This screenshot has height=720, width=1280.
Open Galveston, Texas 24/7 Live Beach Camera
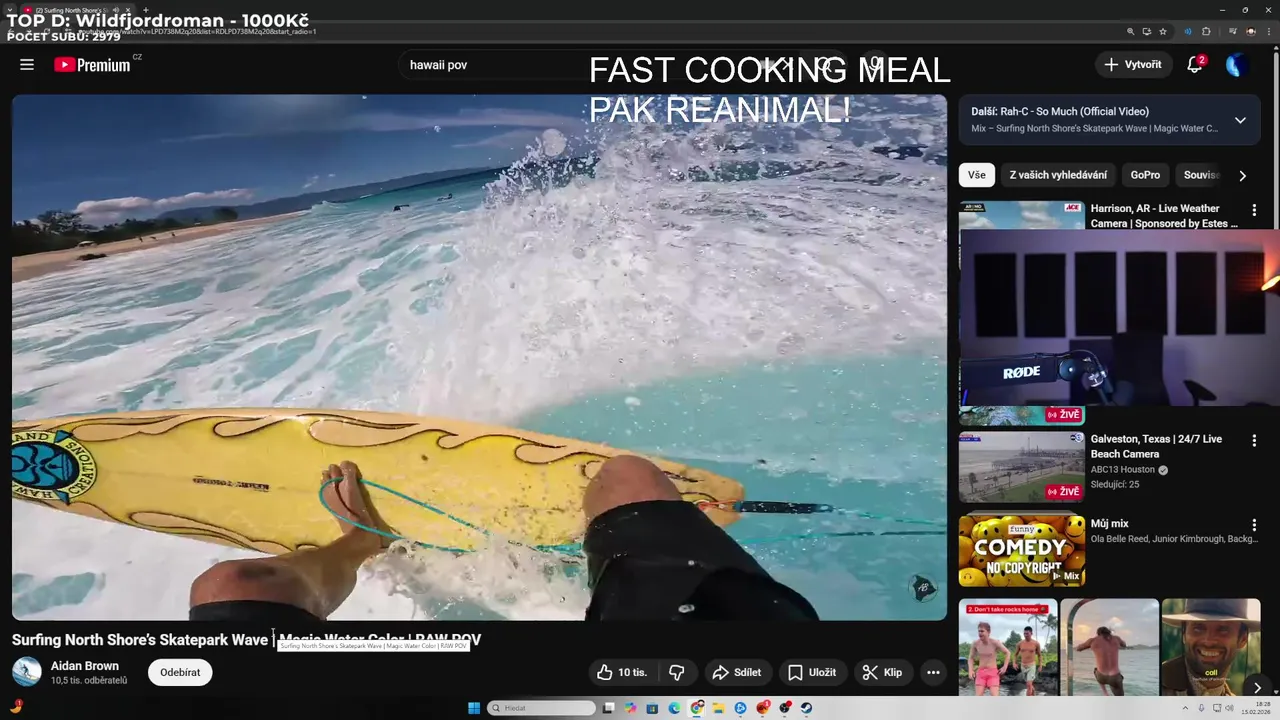pyautogui.click(x=1156, y=446)
